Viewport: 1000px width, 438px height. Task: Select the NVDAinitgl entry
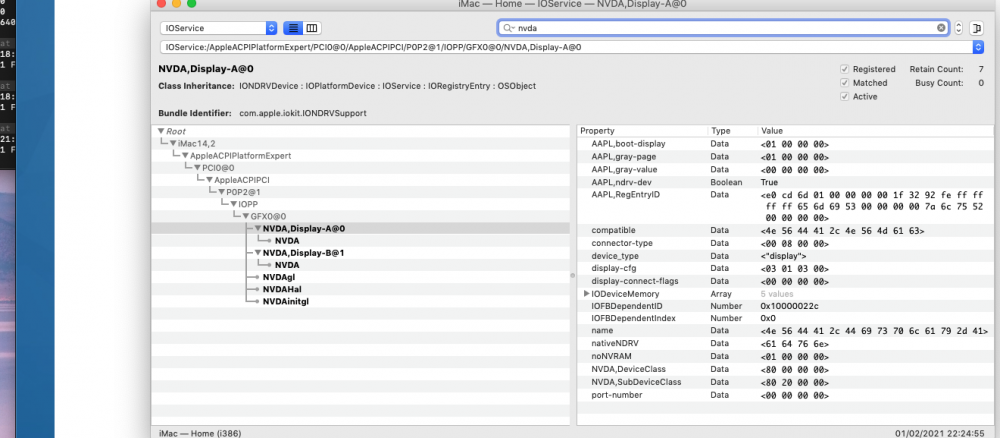286,301
